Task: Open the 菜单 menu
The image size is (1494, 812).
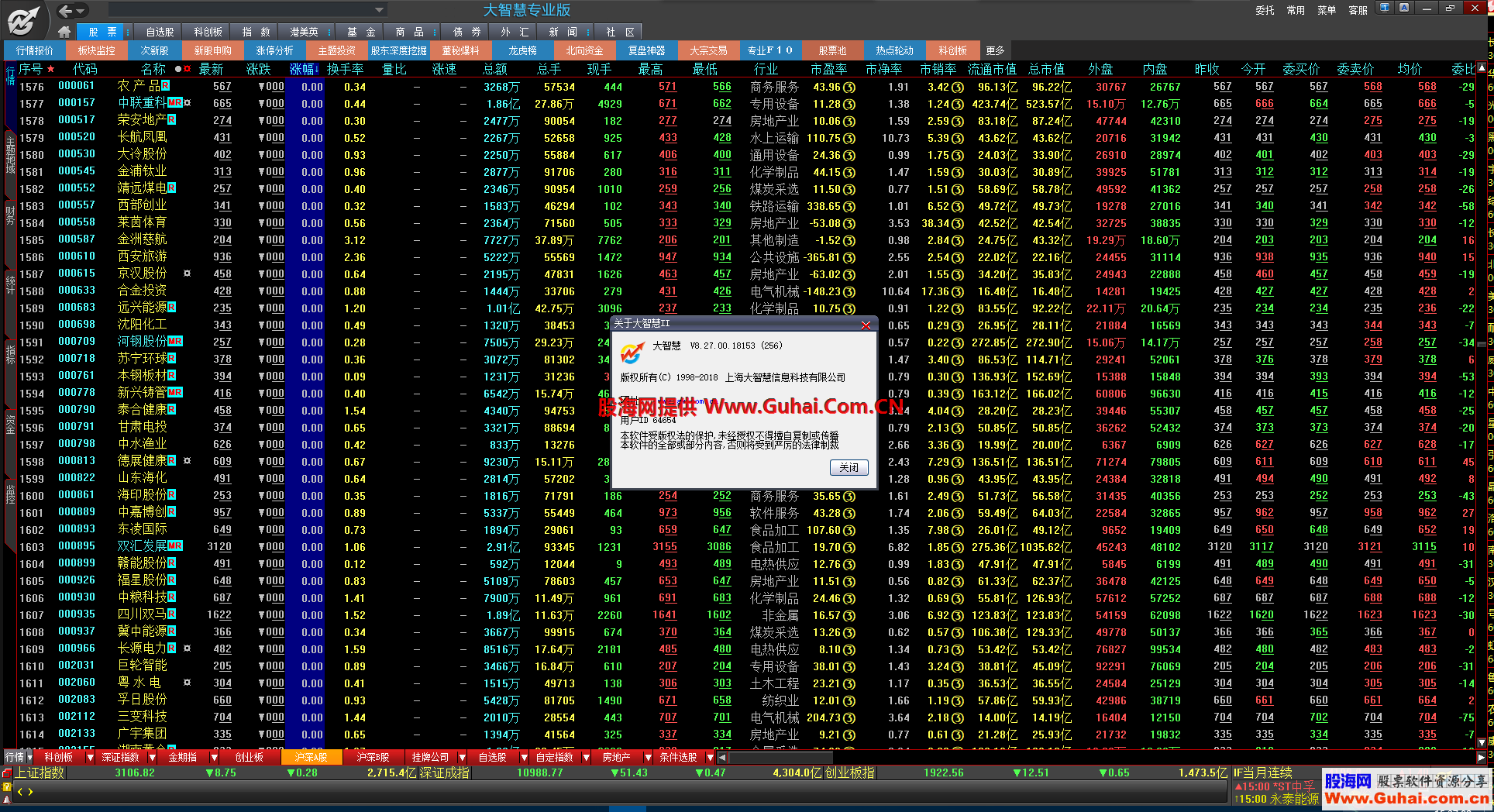Action: 1327,10
